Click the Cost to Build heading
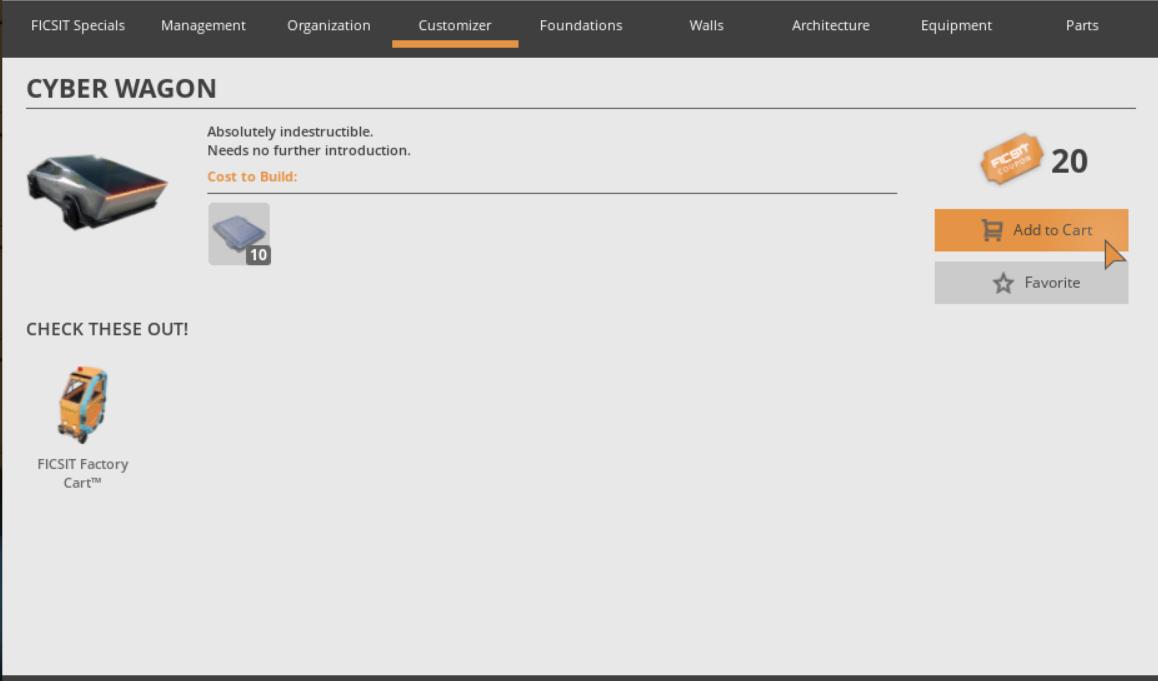The image size is (1158, 681). click(252, 177)
